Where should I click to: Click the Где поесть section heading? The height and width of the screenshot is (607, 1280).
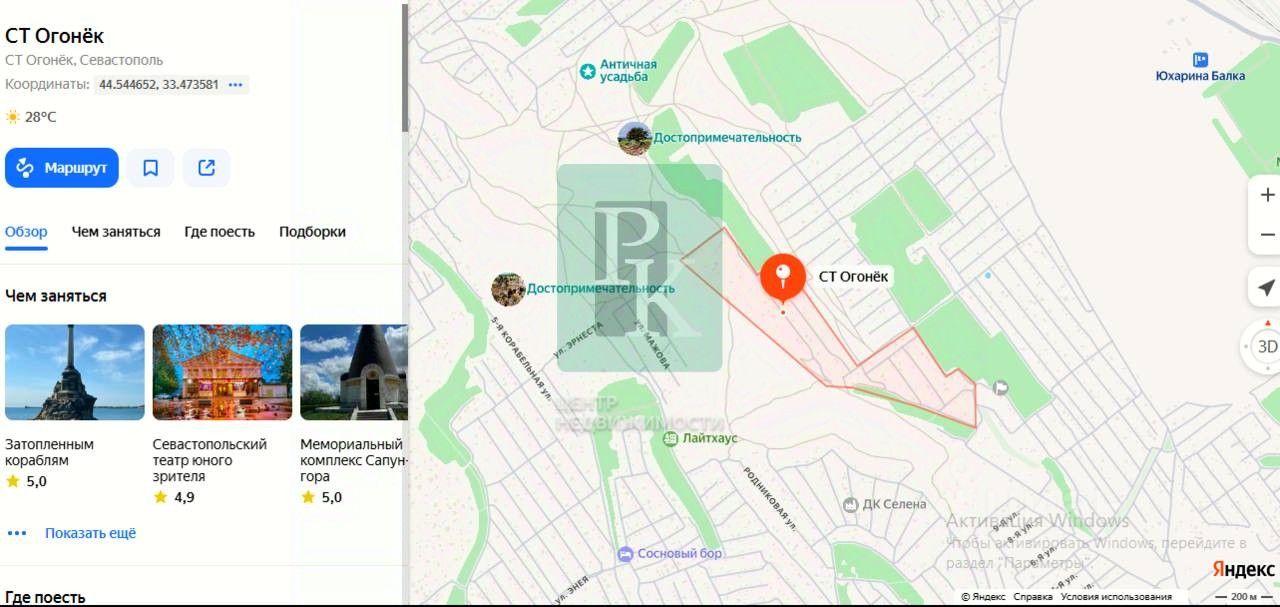coord(45,598)
